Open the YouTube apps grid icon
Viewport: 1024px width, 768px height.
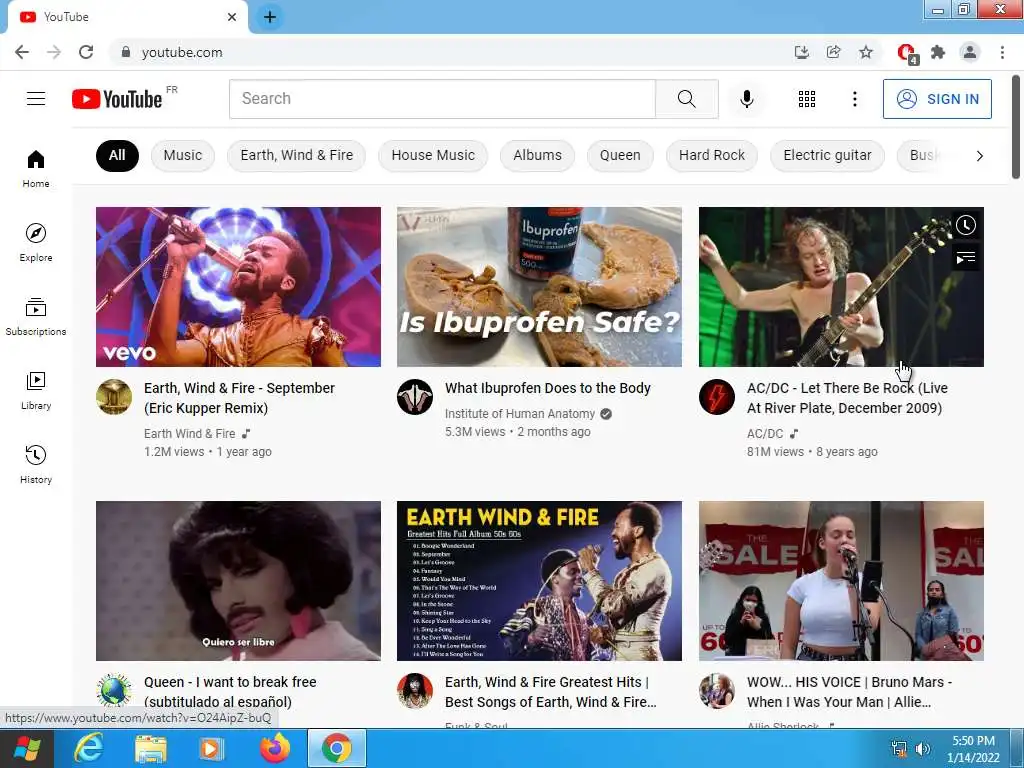(807, 99)
